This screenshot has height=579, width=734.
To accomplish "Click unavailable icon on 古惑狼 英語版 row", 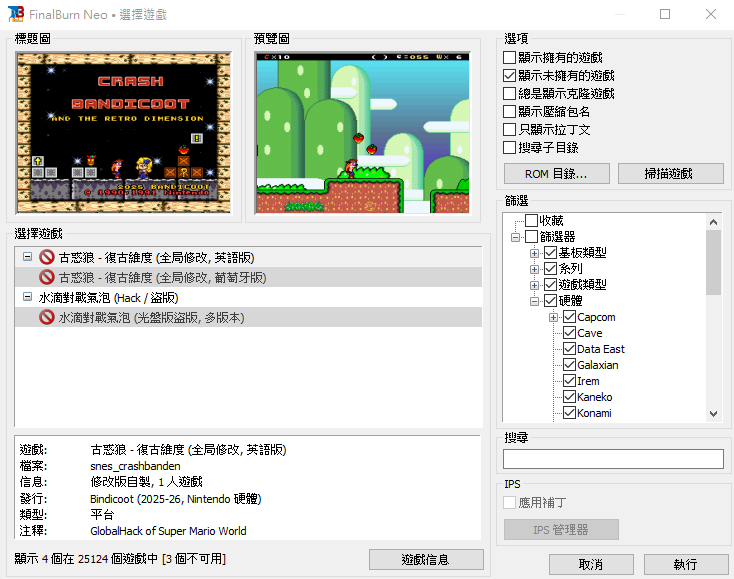I will click(x=46, y=257).
